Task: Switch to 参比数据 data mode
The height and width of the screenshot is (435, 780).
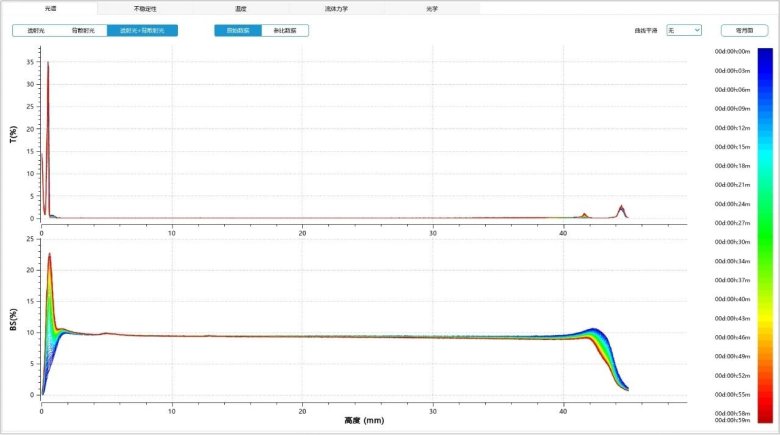Action: coord(285,31)
